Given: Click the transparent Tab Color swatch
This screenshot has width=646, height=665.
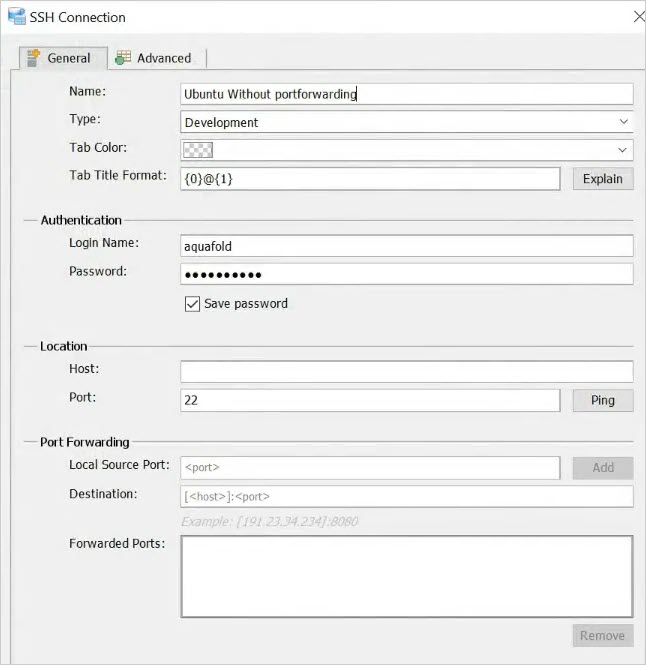Looking at the screenshot, I should pyautogui.click(x=198, y=151).
